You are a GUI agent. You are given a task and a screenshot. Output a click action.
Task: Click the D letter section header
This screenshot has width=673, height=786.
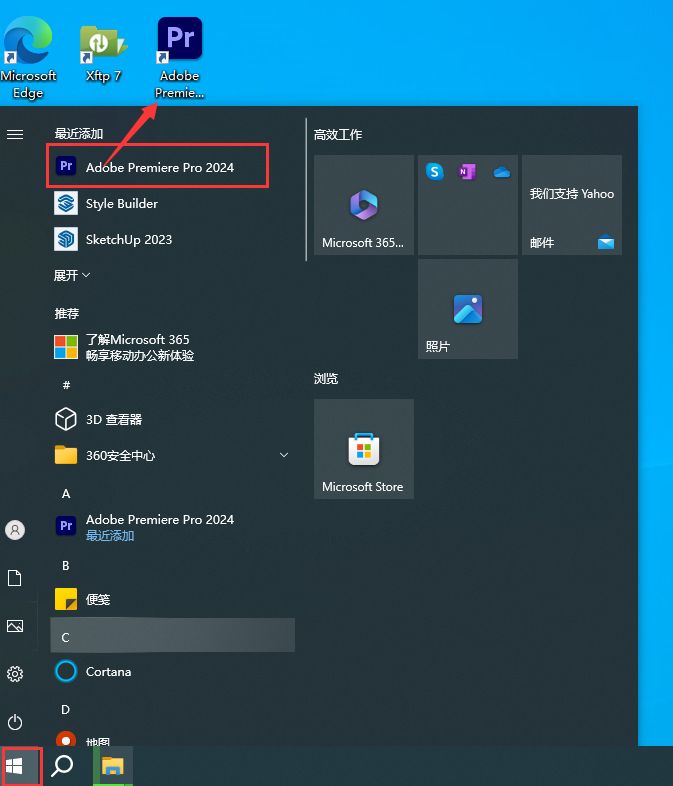coord(66,709)
